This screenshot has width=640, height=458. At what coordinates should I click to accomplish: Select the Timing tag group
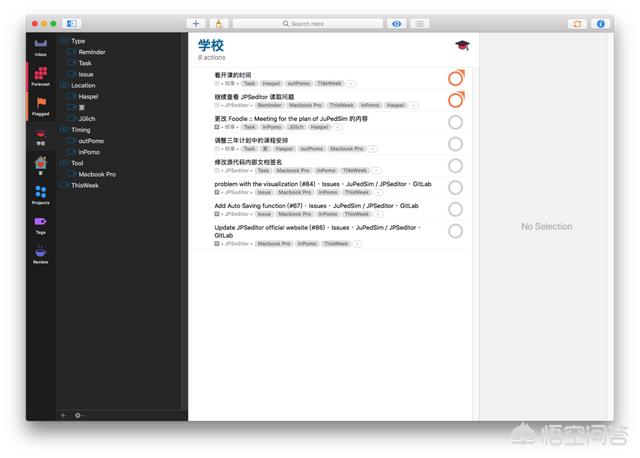[80, 130]
